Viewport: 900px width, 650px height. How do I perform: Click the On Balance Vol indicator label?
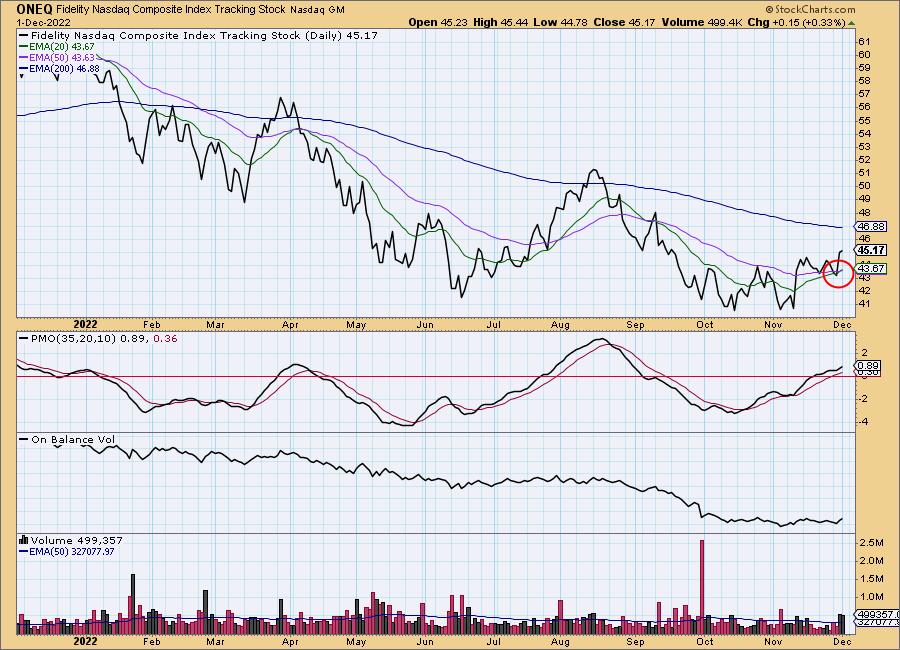point(73,440)
